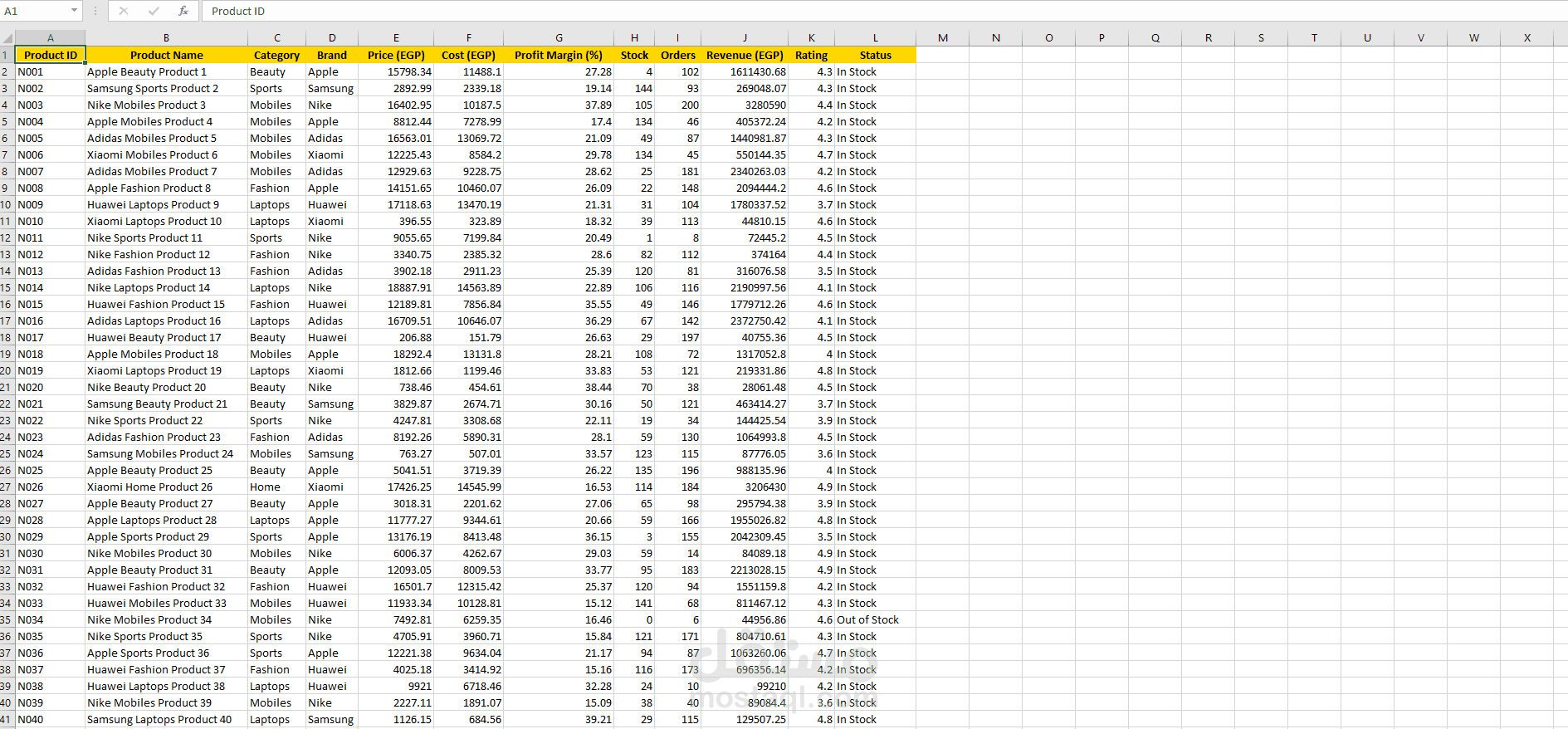The image size is (1568, 729).
Task: Select the "Cost (EGP)" header cell
Action: (x=468, y=55)
